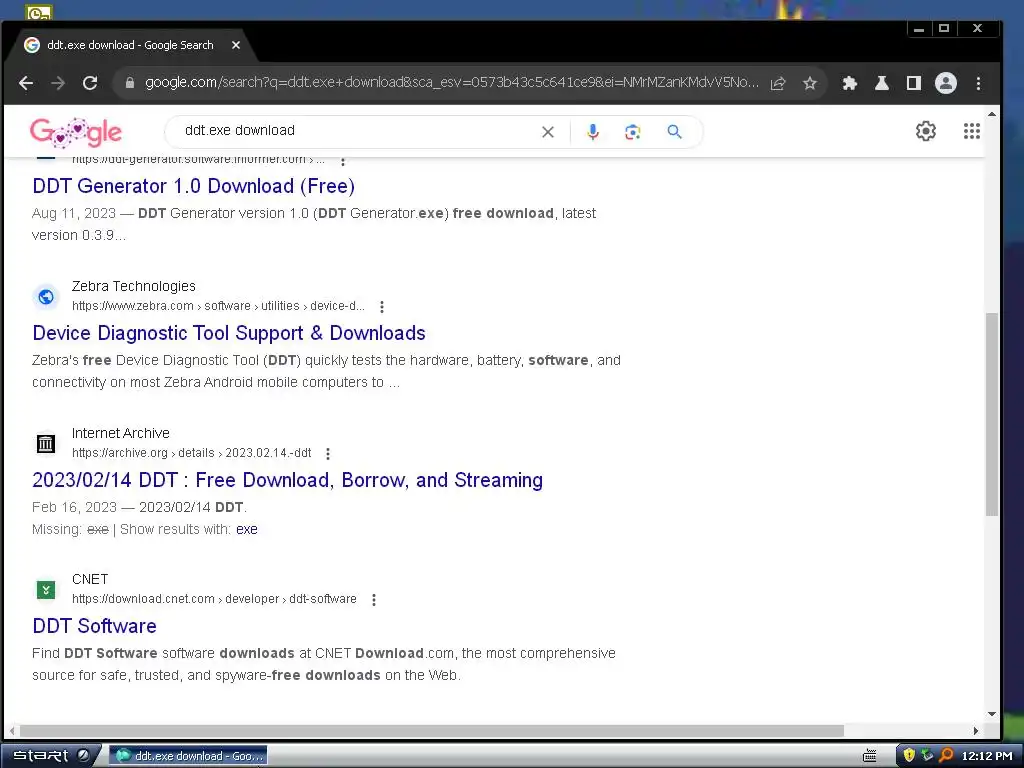Submit search with magnifier icon
The height and width of the screenshot is (768, 1024).
pos(675,132)
